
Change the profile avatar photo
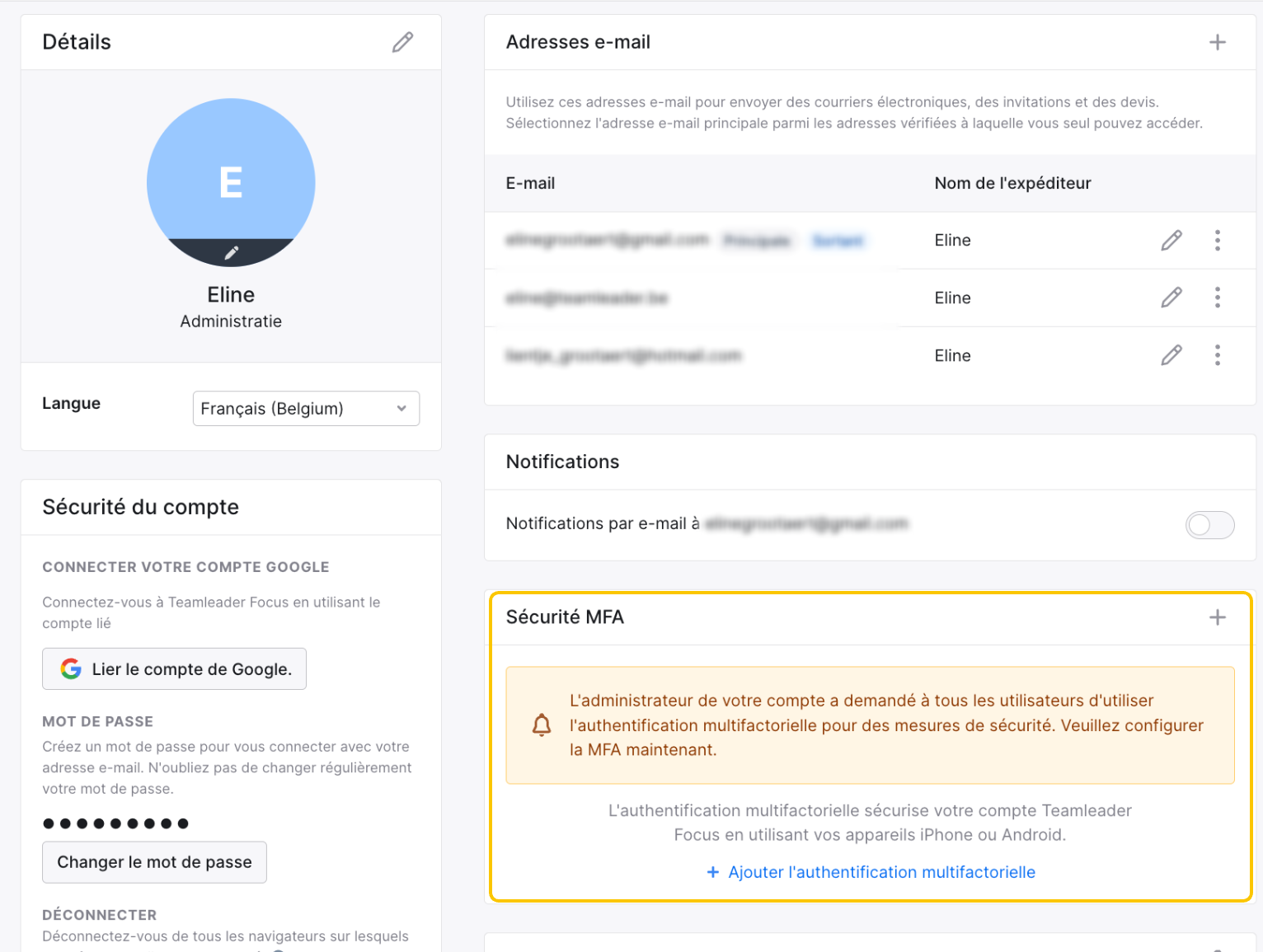231,252
